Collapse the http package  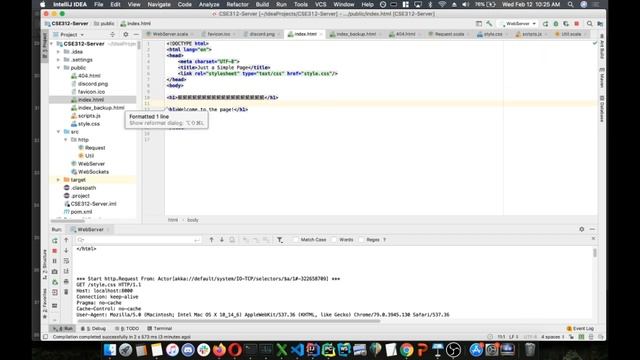[x=66, y=140]
